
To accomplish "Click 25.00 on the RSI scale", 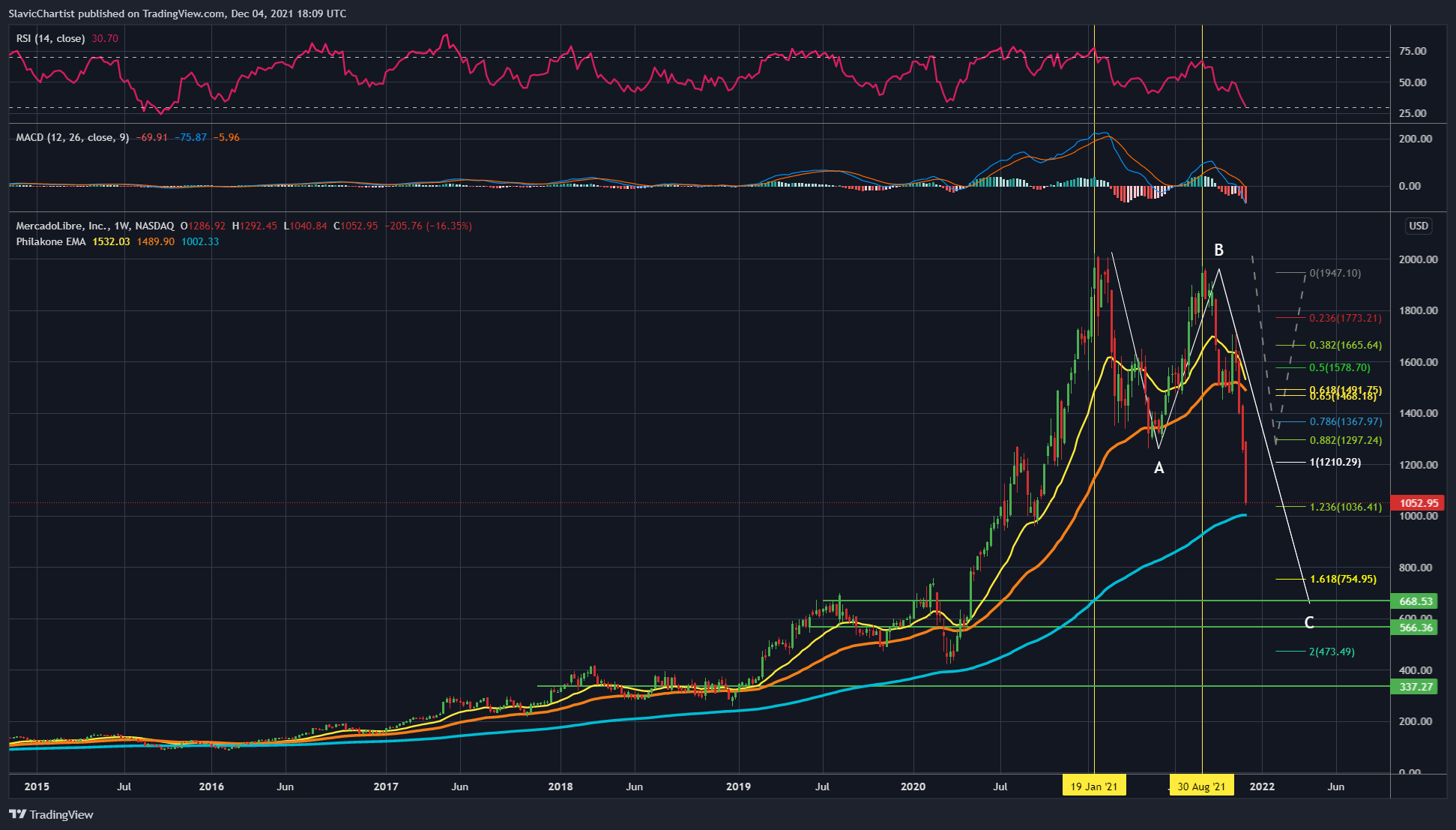I will pyautogui.click(x=1413, y=113).
